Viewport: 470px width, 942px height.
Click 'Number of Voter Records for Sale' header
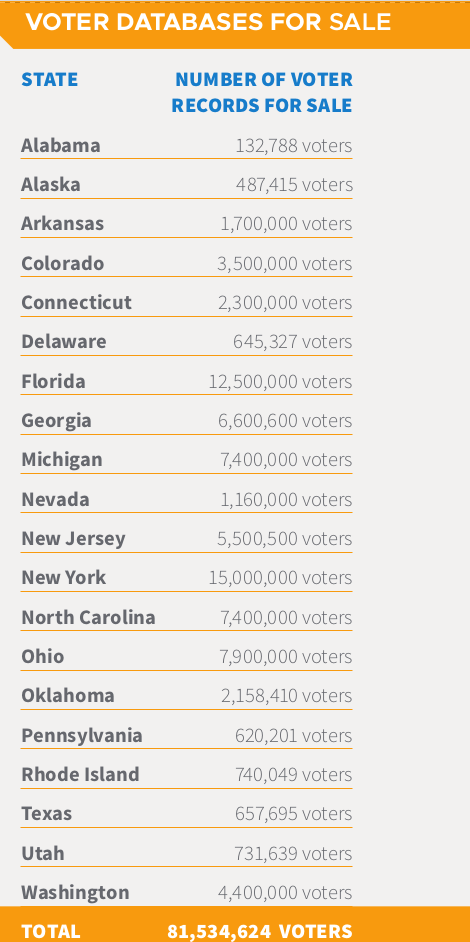click(262, 92)
